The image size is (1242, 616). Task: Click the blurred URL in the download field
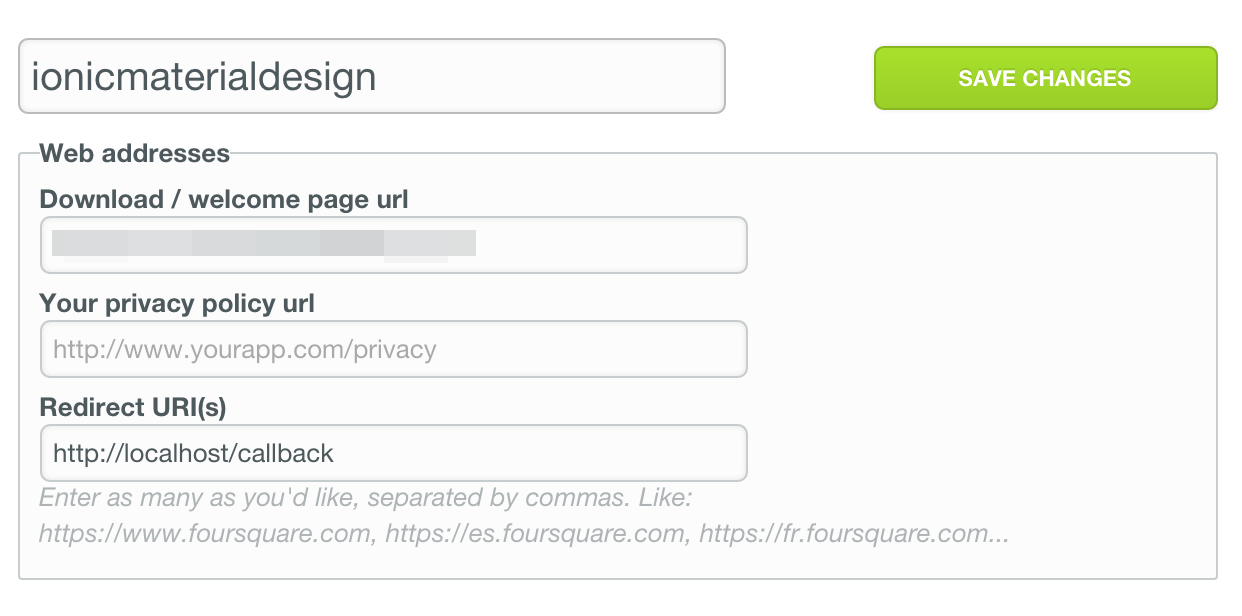pyautogui.click(x=264, y=244)
